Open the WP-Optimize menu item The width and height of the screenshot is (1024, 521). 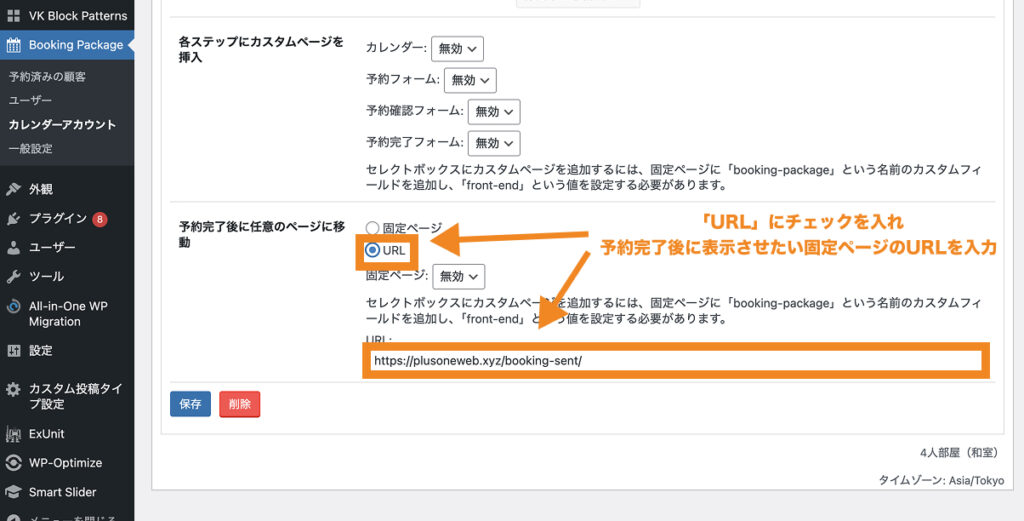pyautogui.click(x=65, y=463)
